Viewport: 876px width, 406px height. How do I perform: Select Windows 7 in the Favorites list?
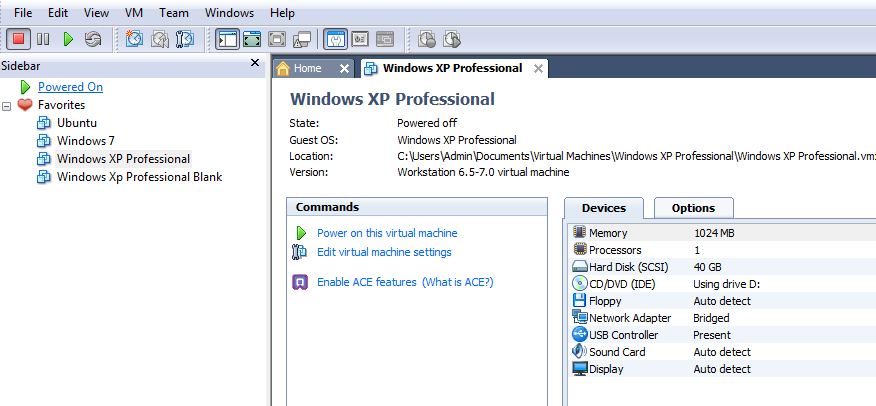(85, 140)
